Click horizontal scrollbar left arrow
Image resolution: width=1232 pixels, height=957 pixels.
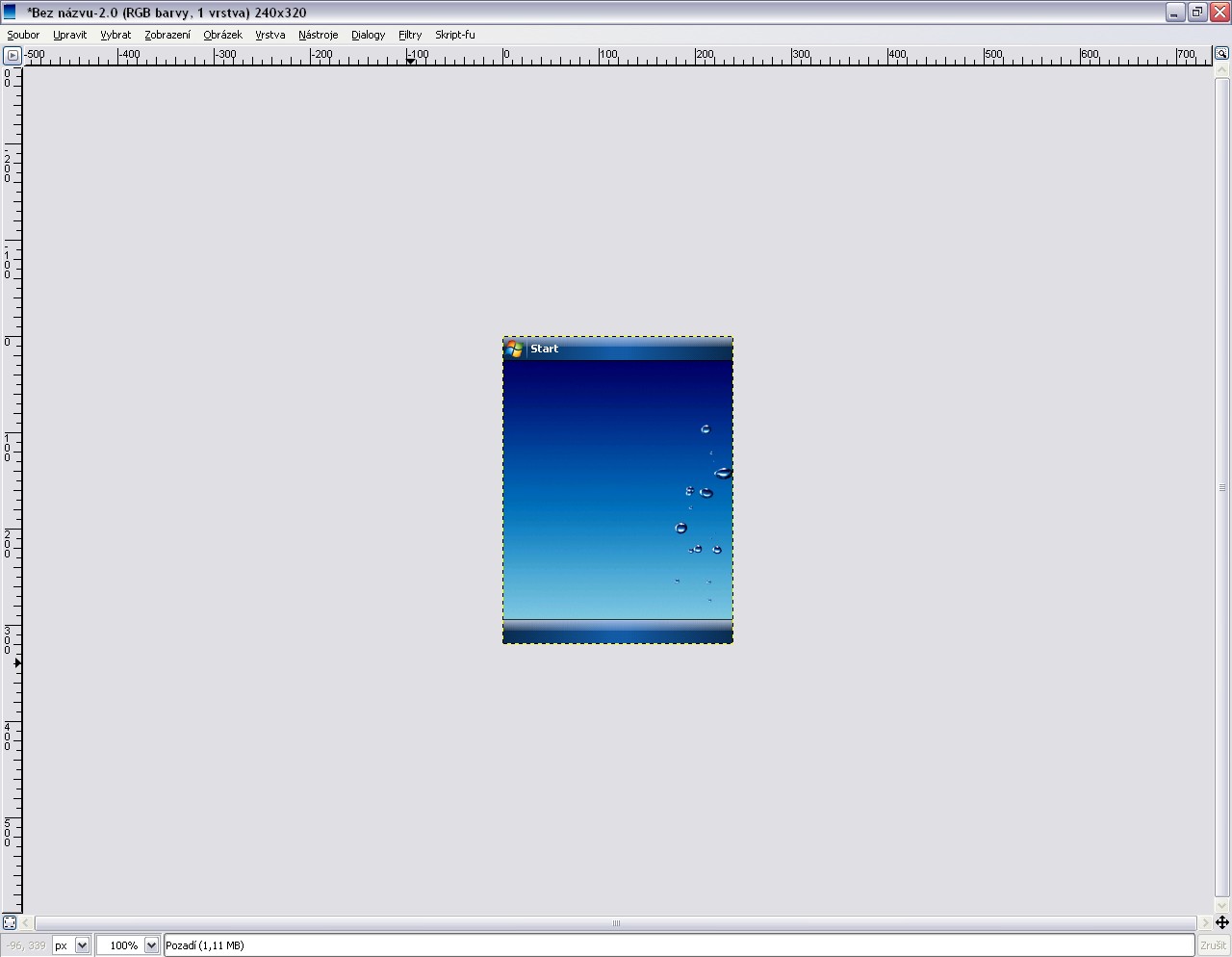coord(27,923)
